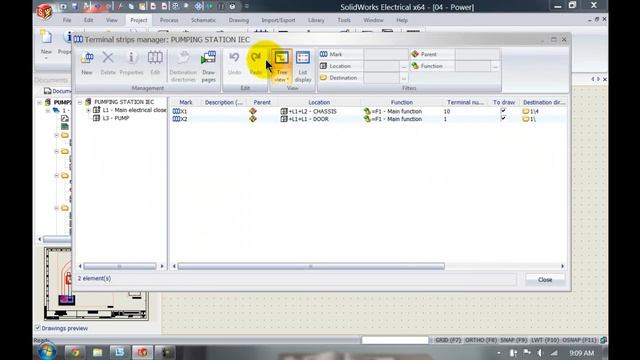Sort by Mark column header
This screenshot has height=360, width=640.
(x=186, y=102)
